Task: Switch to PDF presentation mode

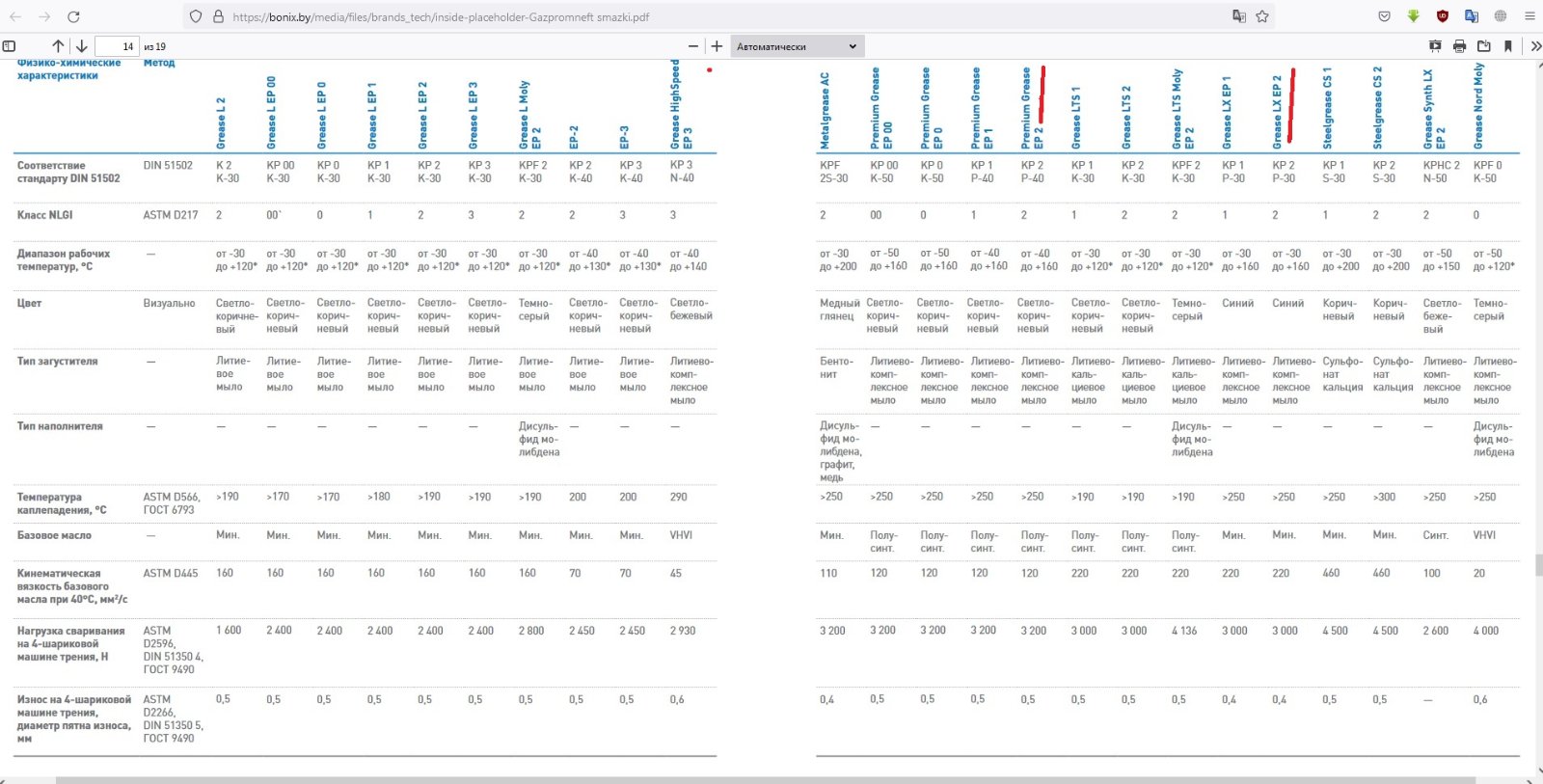Action: [x=1435, y=46]
